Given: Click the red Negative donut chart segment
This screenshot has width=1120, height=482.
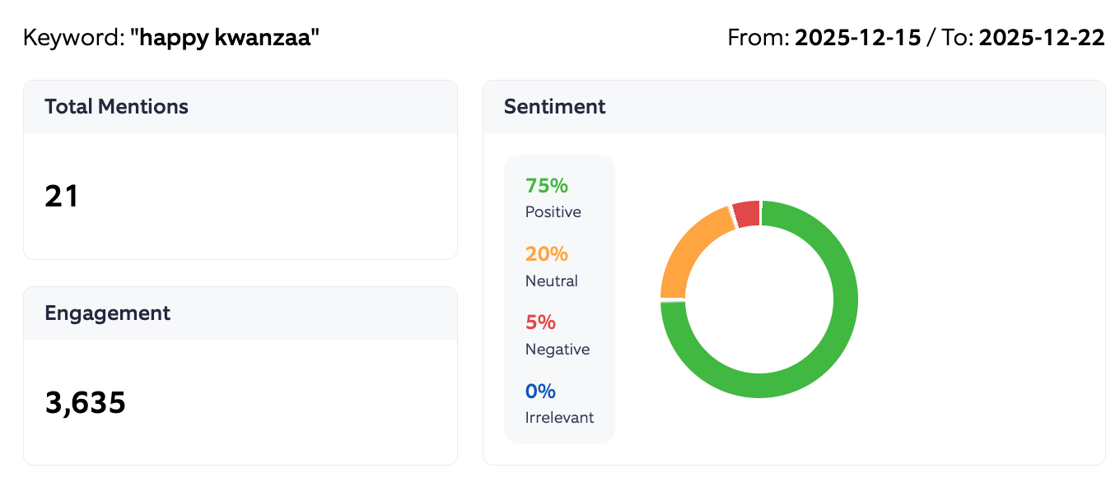Looking at the screenshot, I should coord(746,214).
